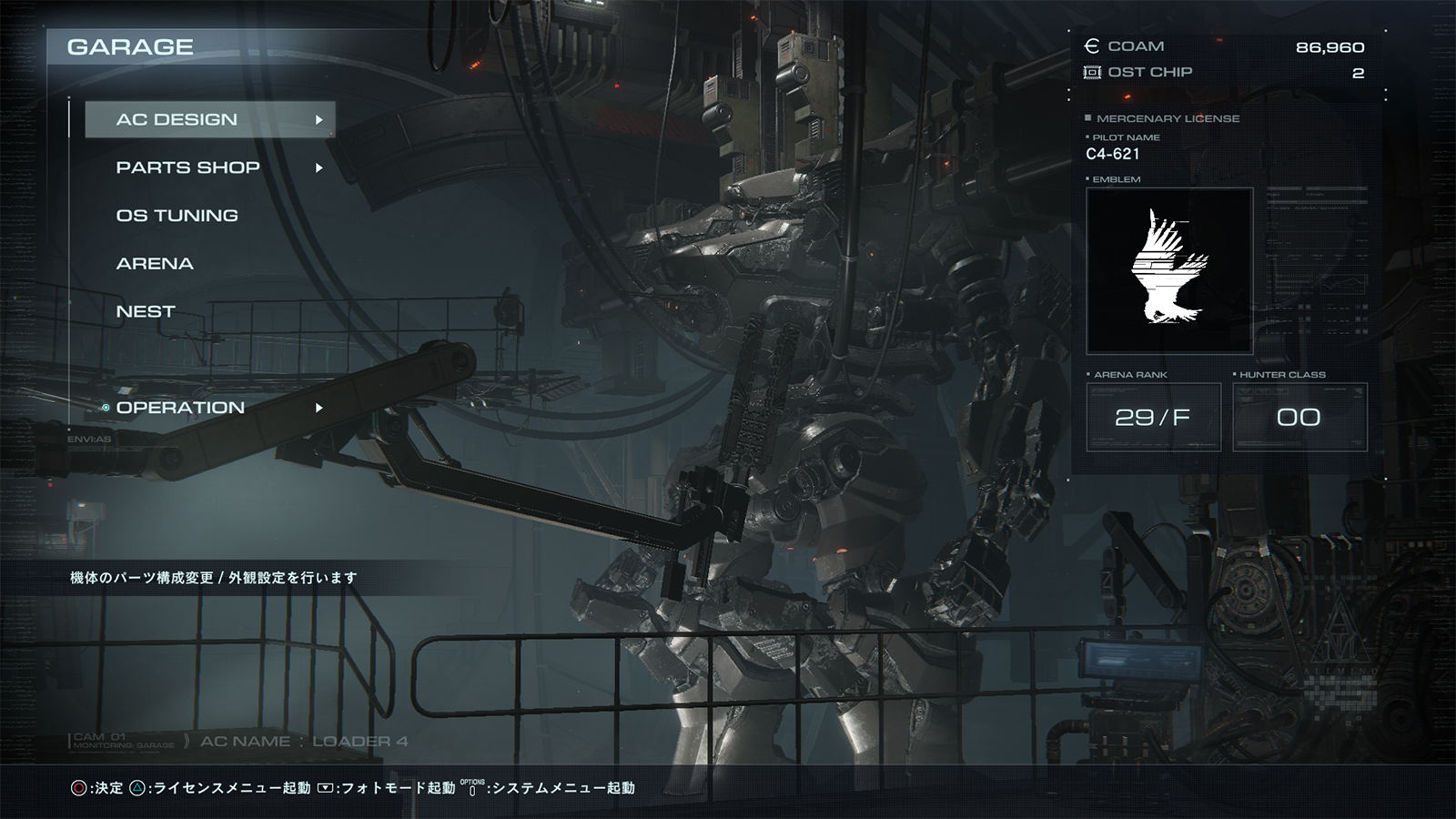Click the AC NAME : LOADER 4 label
This screenshot has width=1456, height=819.
click(304, 742)
